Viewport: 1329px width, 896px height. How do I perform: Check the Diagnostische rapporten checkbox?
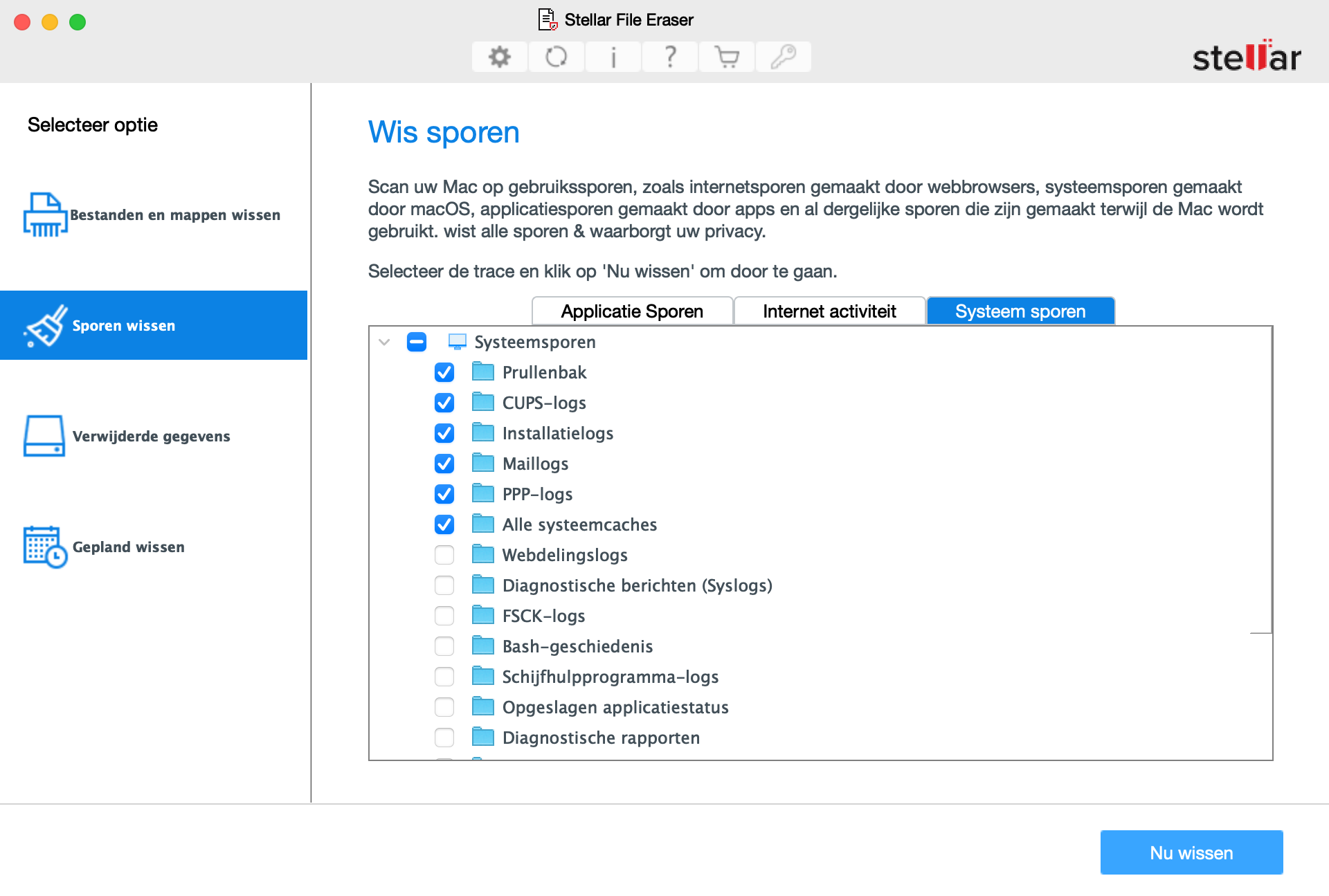click(x=444, y=738)
